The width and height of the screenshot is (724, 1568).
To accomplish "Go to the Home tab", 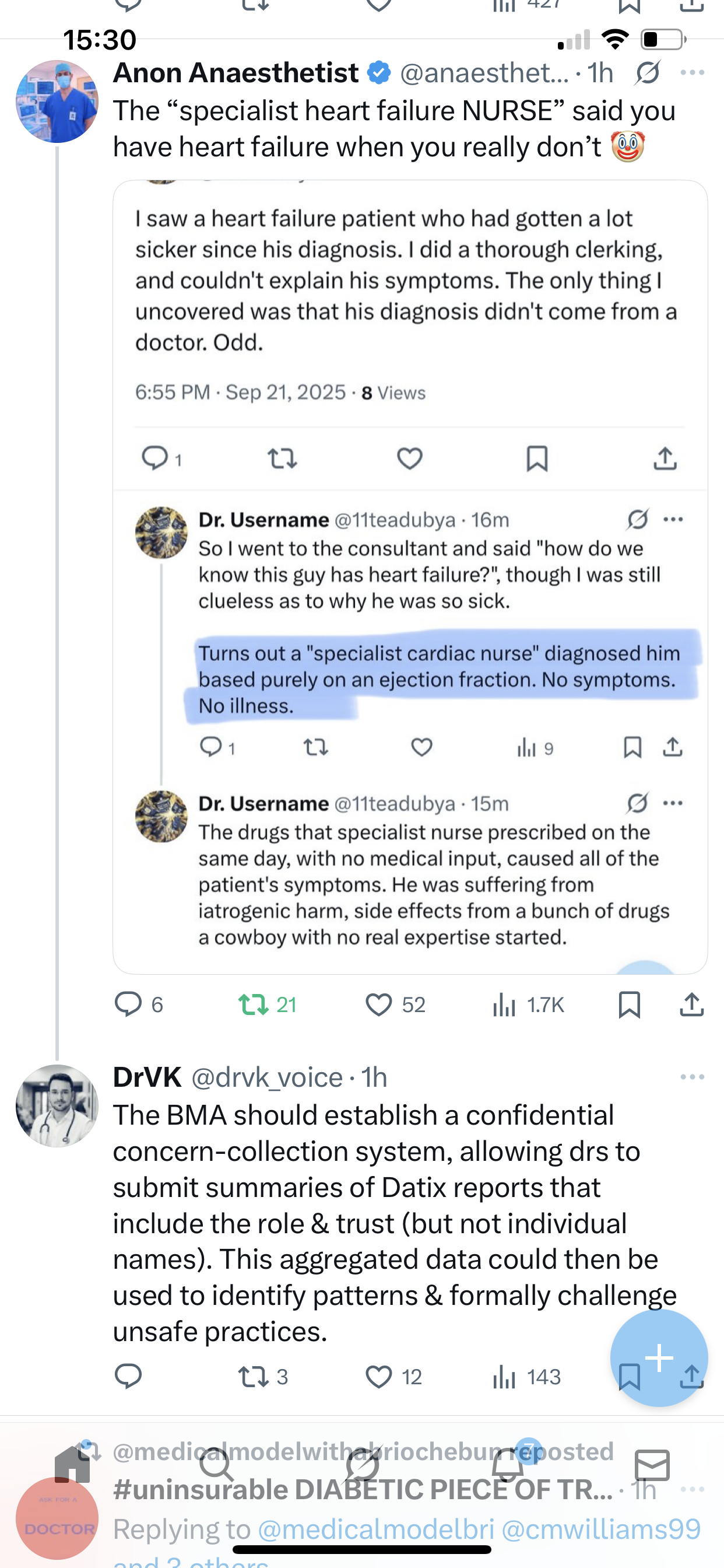I will 72,1464.
